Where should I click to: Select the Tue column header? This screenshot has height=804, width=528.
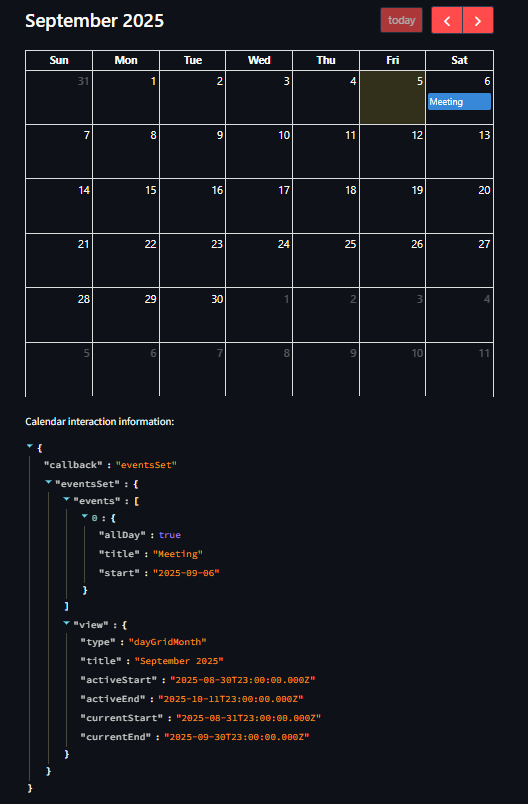tap(193, 61)
